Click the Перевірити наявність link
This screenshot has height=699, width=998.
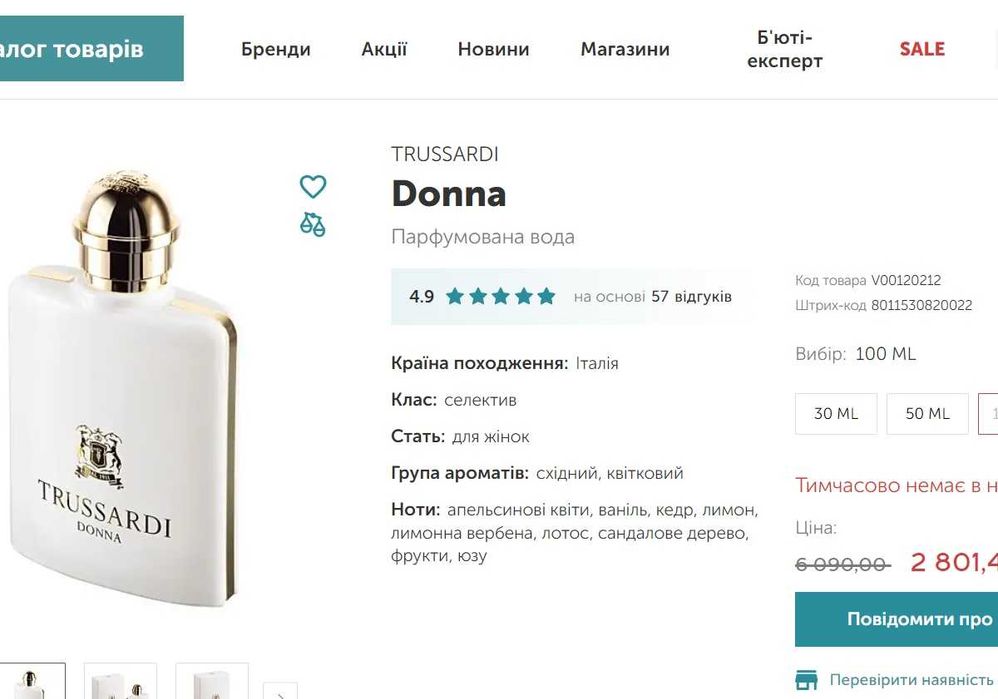(x=912, y=681)
